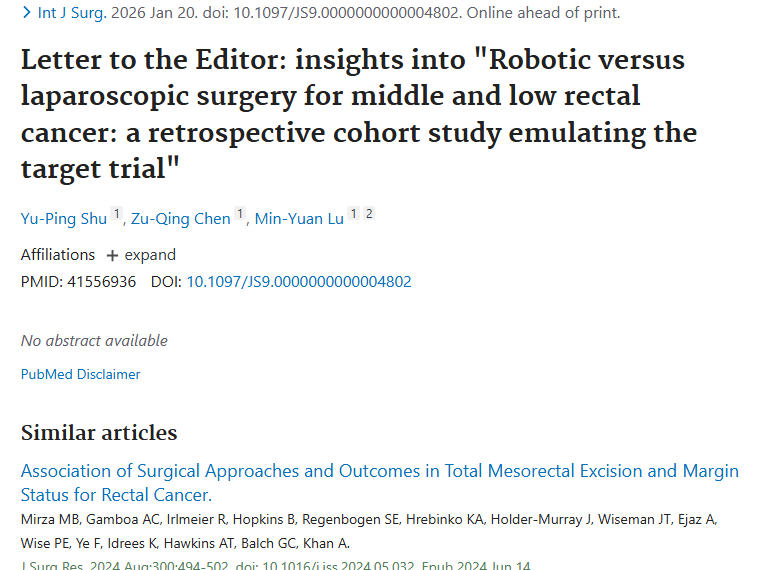Viewport: 760px width, 570px height.
Task: Click affiliation superscript 1 after Yu-Ping Shu
Action: pyautogui.click(x=117, y=215)
